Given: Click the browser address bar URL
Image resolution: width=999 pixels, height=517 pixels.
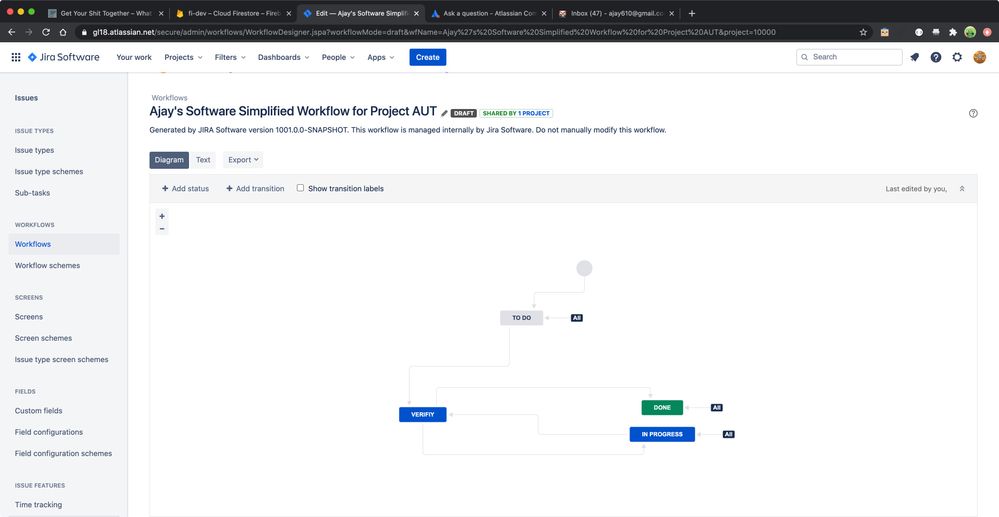Looking at the screenshot, I should 435,32.
